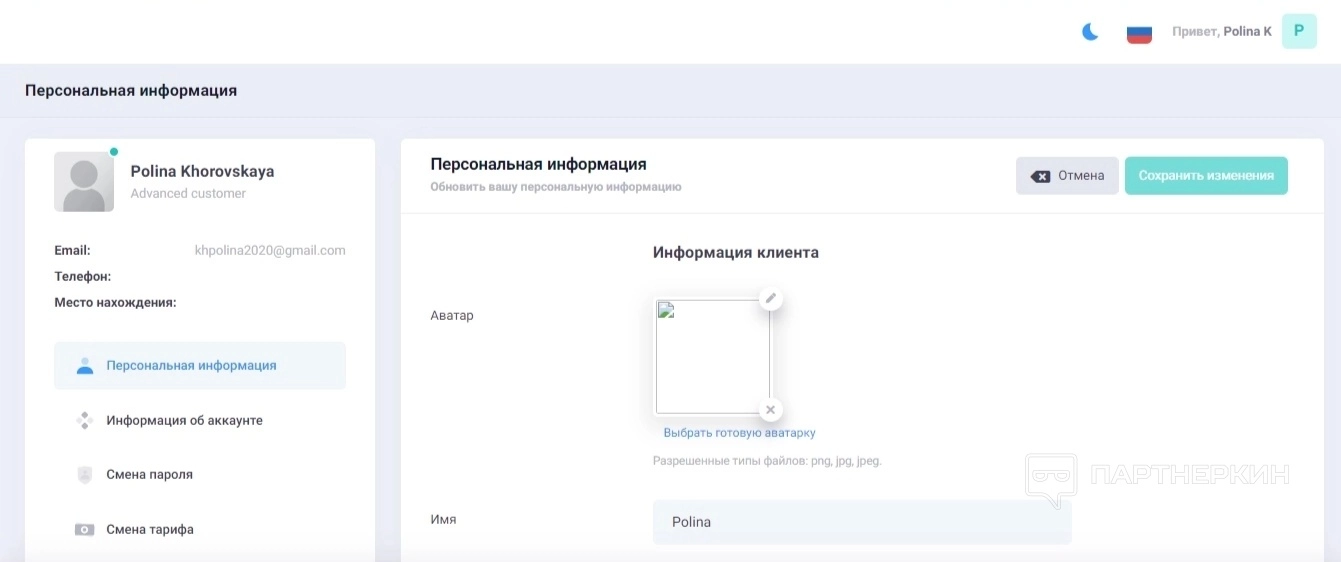Viewport: 1341px width, 562px height.
Task: Go to Смена пароля section
Action: 150,475
